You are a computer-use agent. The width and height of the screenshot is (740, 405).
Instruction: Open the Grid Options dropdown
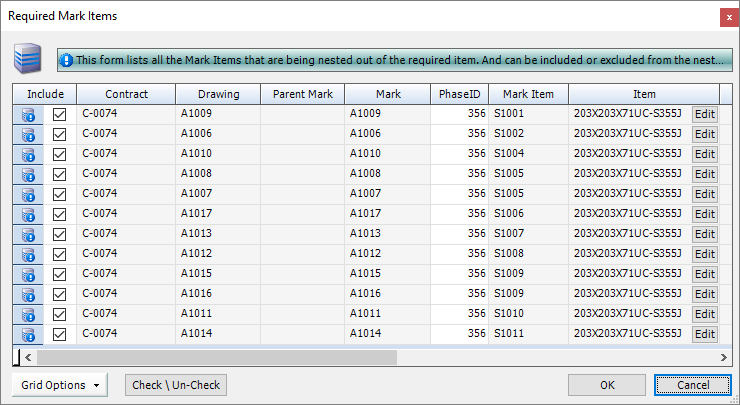coord(60,385)
